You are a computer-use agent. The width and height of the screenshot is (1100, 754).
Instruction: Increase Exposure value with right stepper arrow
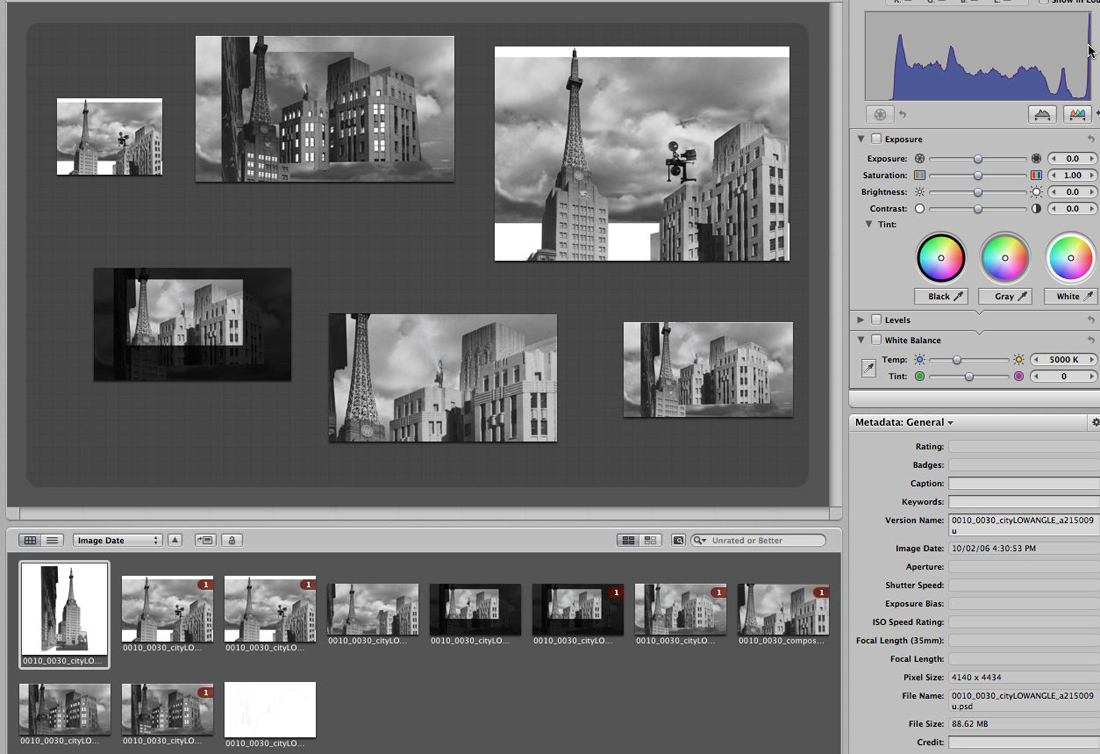pos(1092,159)
